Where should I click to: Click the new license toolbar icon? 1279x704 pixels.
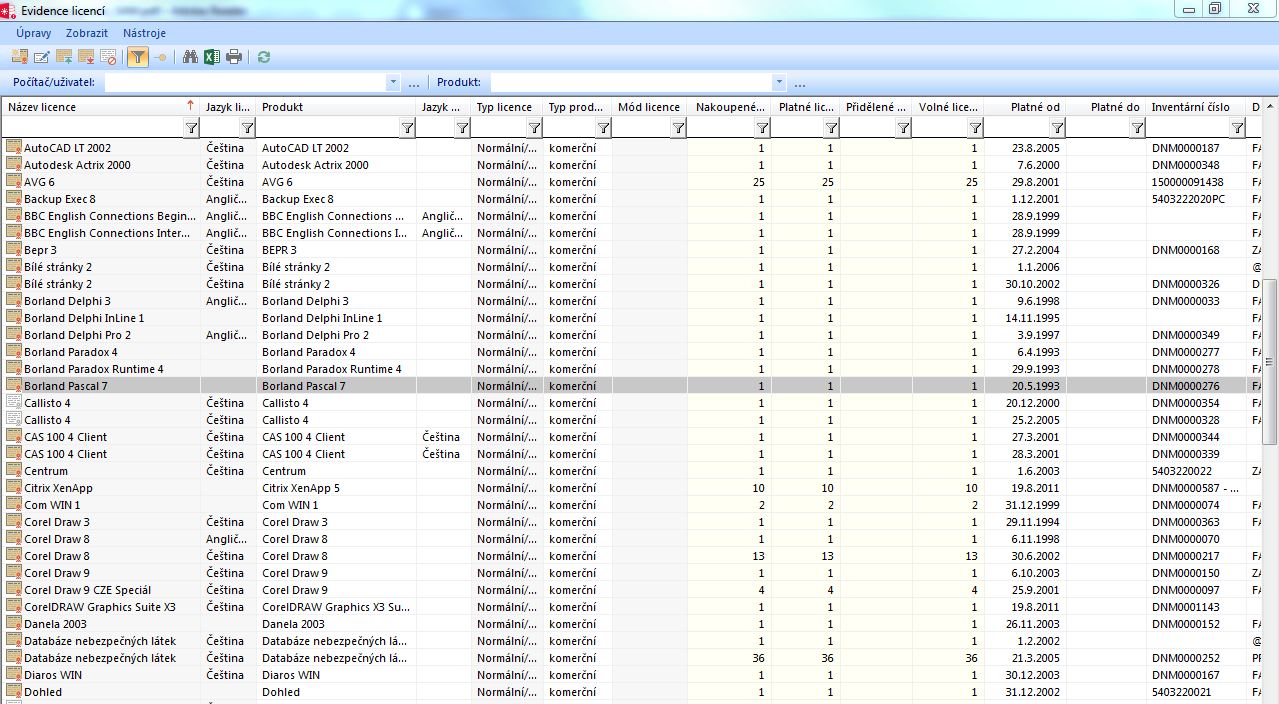19,57
